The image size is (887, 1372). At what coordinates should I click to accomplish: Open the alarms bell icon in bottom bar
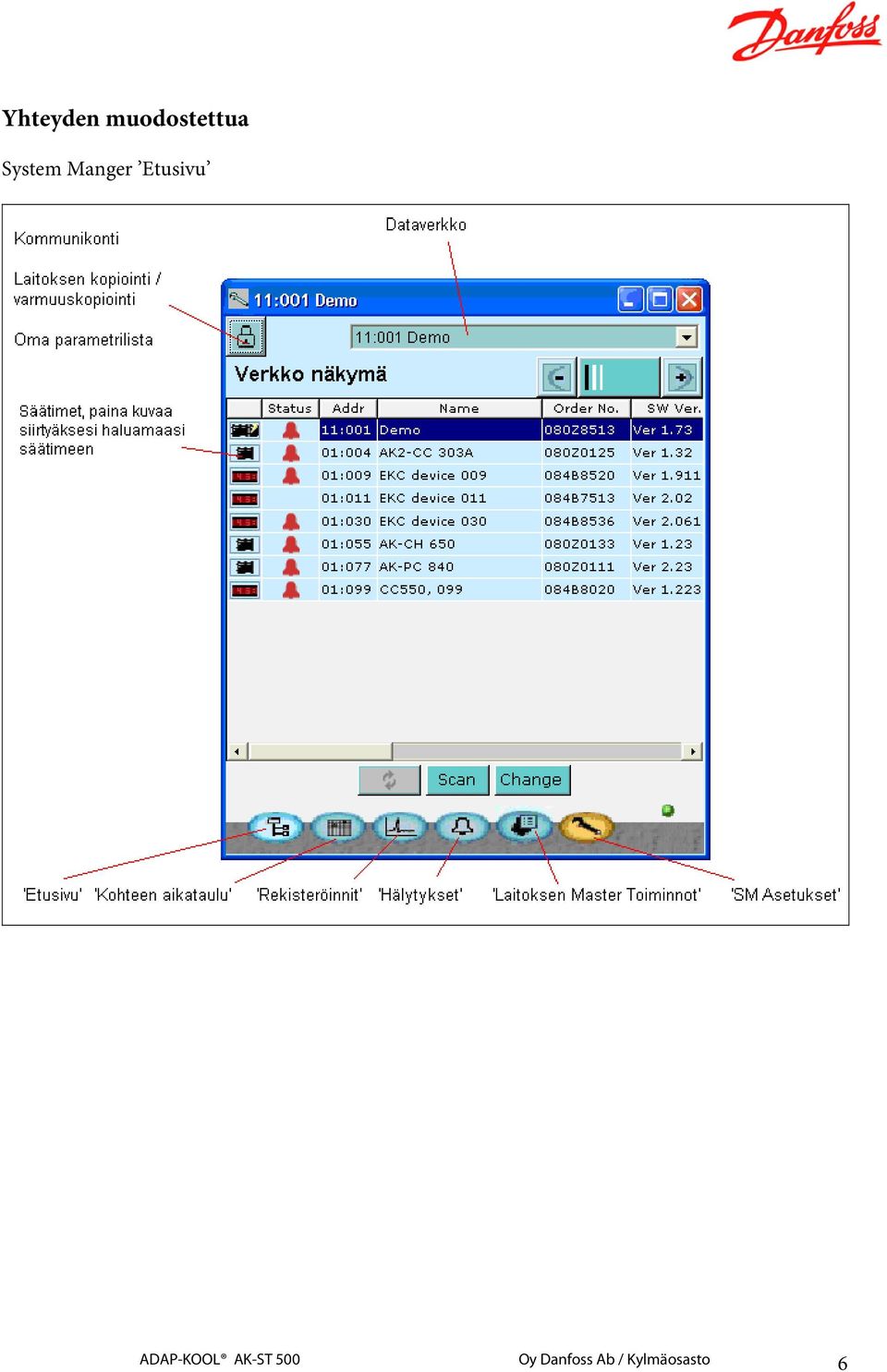462,827
